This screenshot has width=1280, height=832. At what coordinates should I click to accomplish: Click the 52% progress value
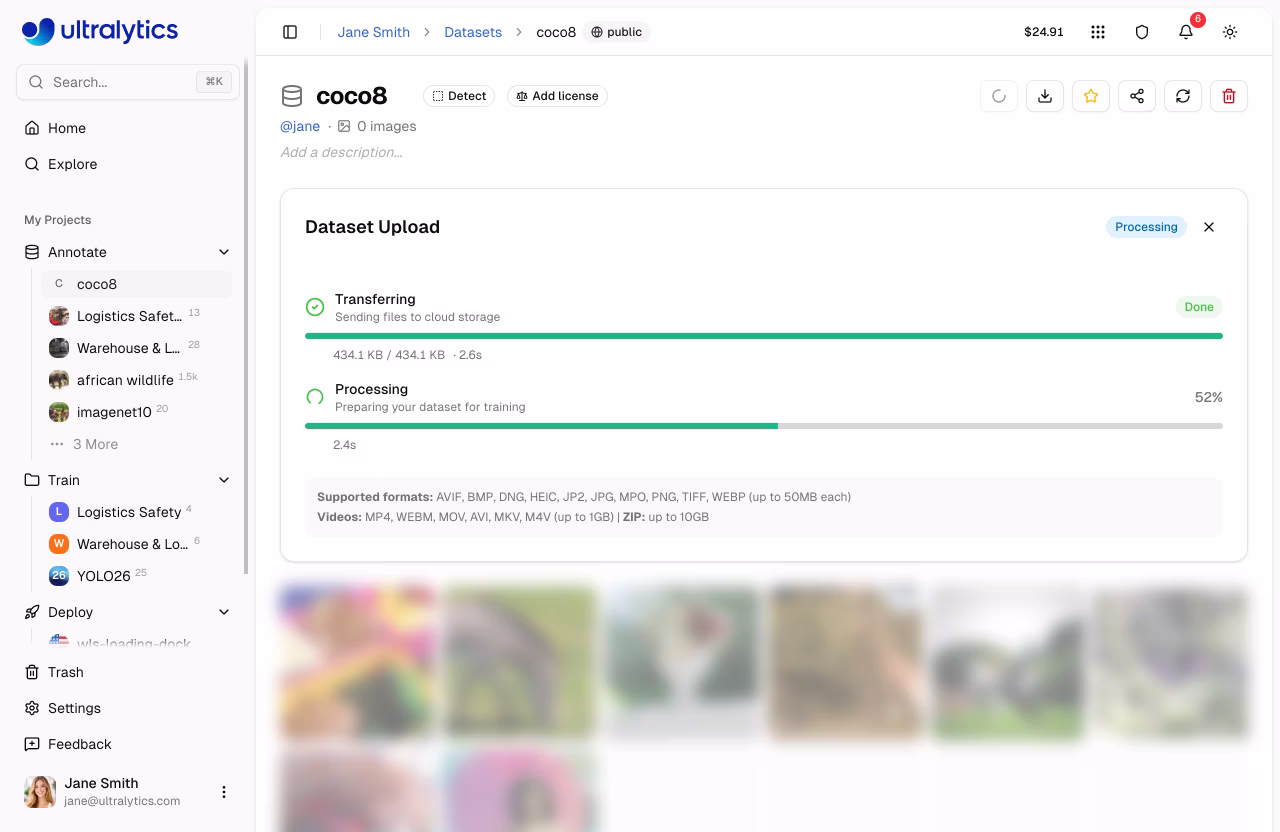click(x=1209, y=397)
